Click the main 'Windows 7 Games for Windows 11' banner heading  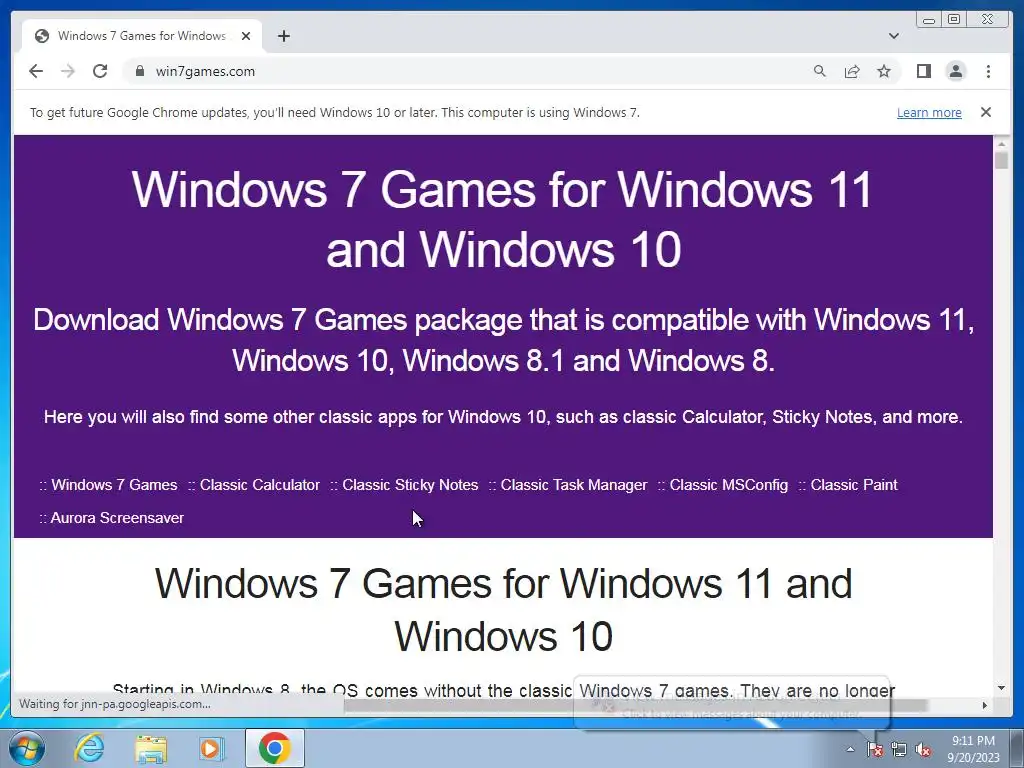click(503, 219)
